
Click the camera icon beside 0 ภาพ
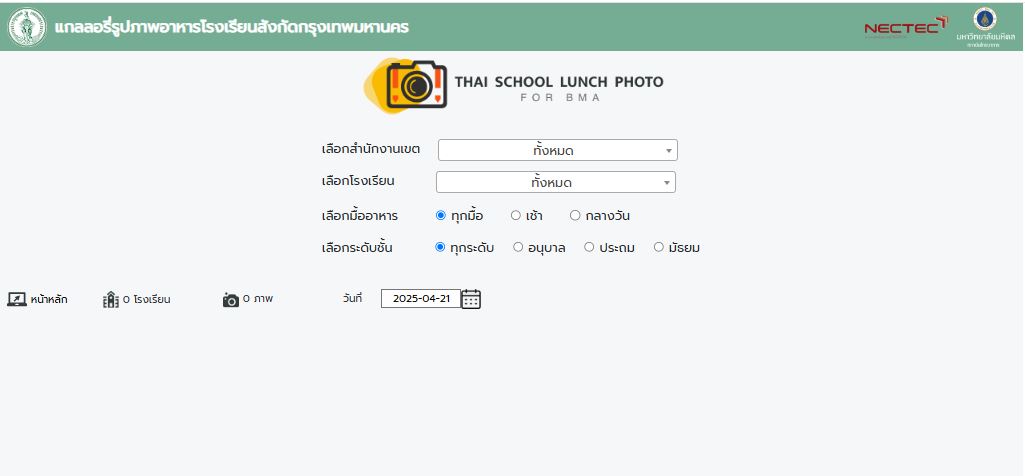231,299
